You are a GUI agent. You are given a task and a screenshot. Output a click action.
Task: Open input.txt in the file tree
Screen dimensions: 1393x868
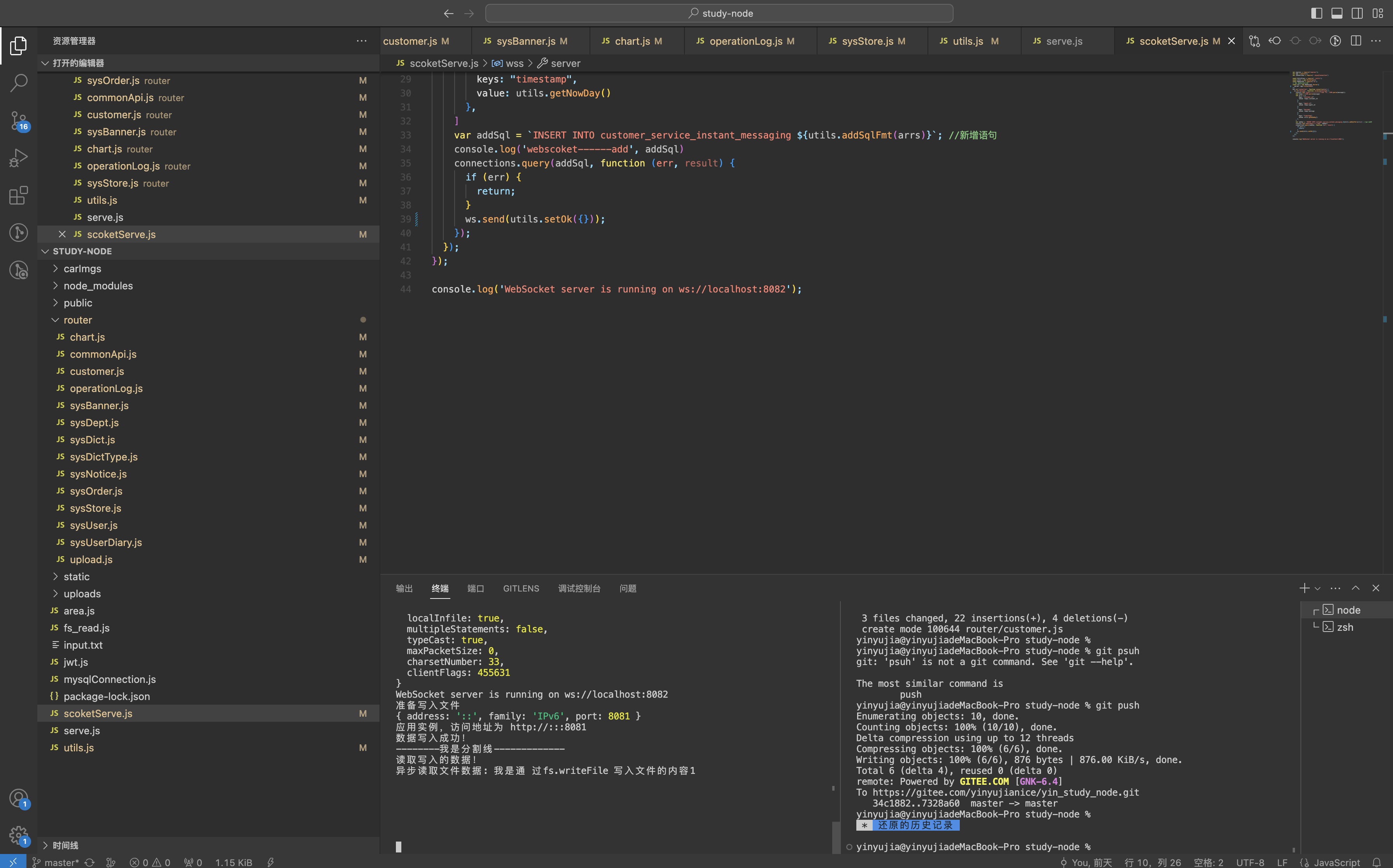208,645
